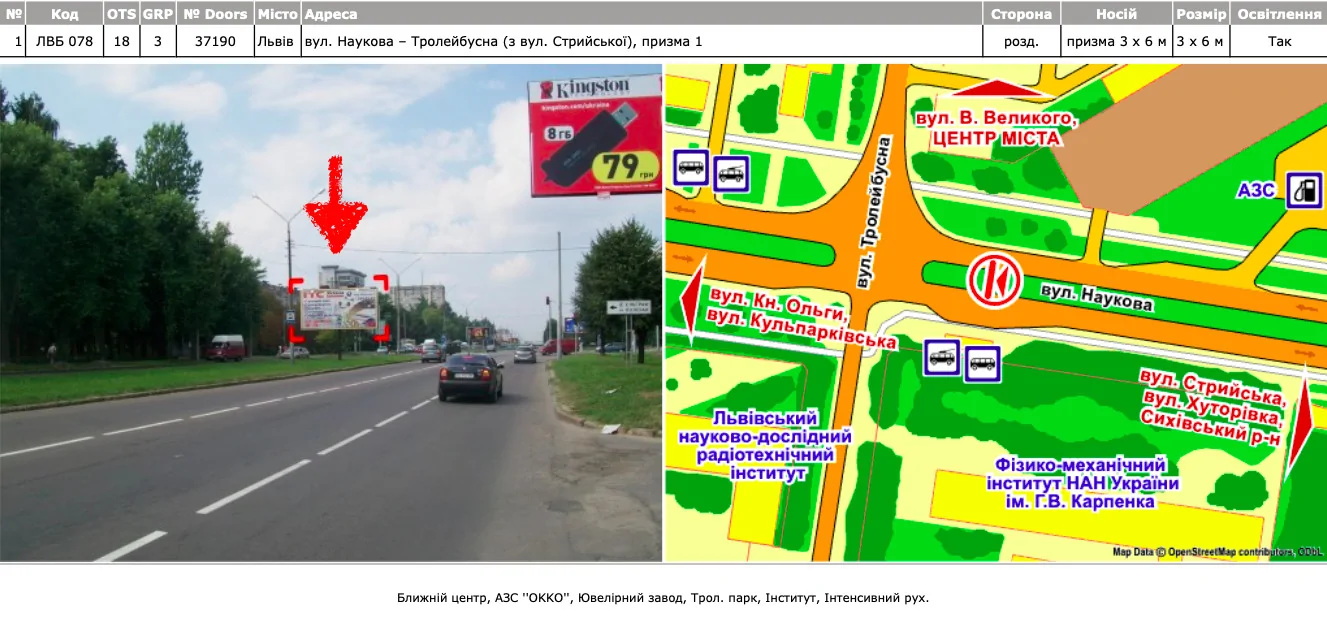1327x627 pixels.
Task: Select the ЛВБ 078 code cell
Action: [64, 41]
